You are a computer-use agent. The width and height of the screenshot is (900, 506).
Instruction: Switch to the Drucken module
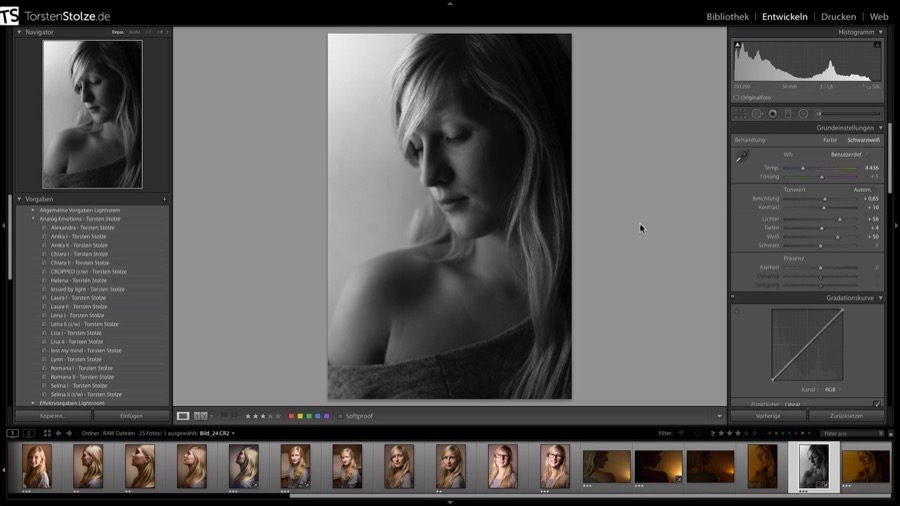pos(838,17)
